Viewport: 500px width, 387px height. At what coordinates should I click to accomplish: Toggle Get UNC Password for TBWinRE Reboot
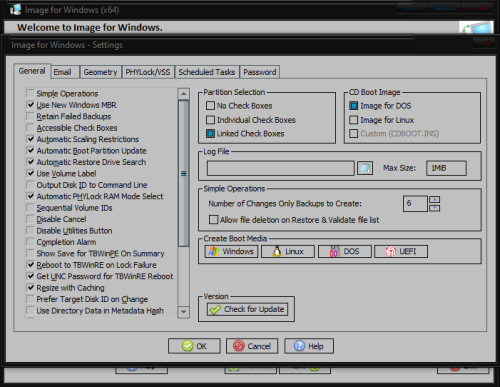(30, 276)
